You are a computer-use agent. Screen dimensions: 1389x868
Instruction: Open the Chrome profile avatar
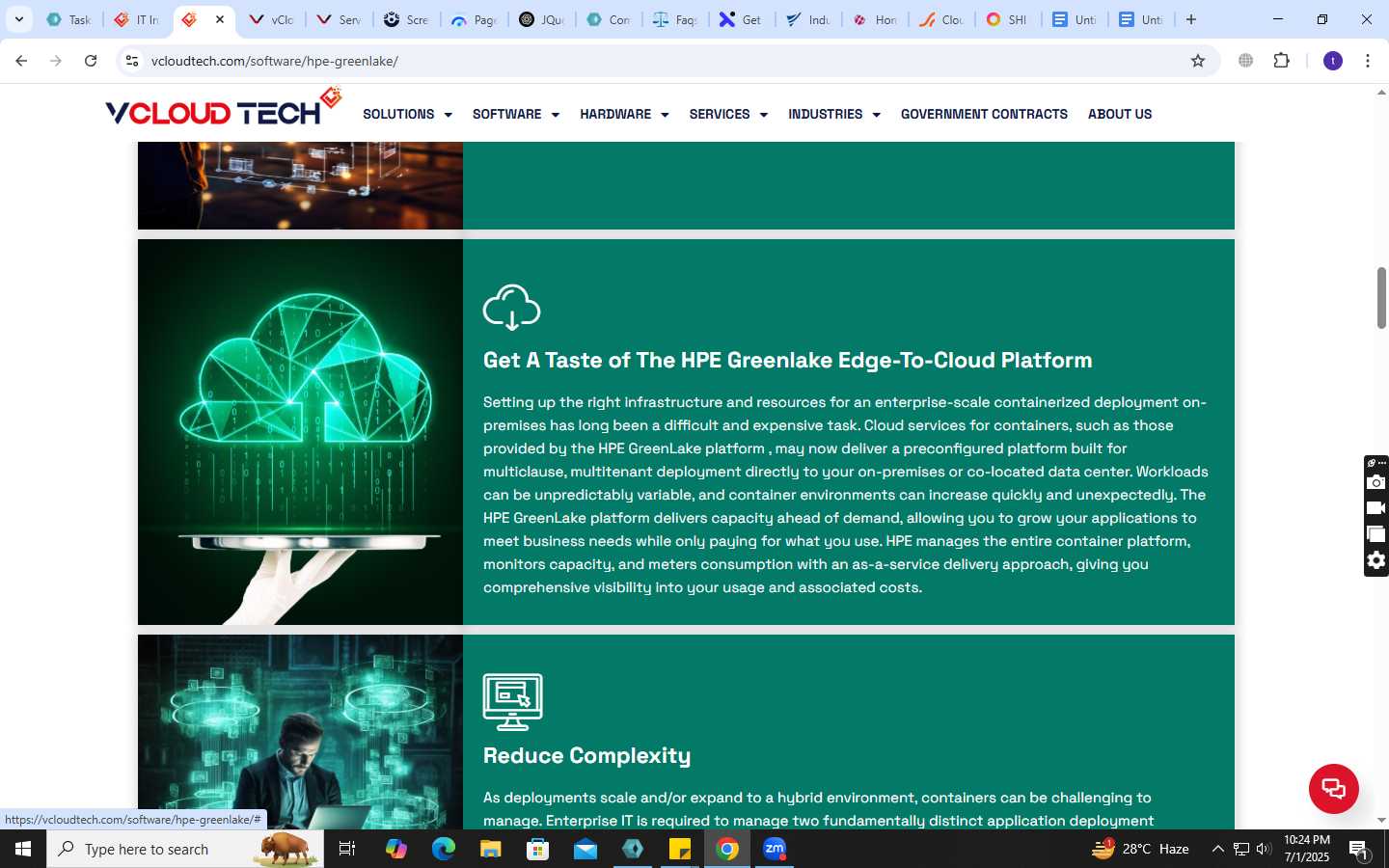point(1333,61)
